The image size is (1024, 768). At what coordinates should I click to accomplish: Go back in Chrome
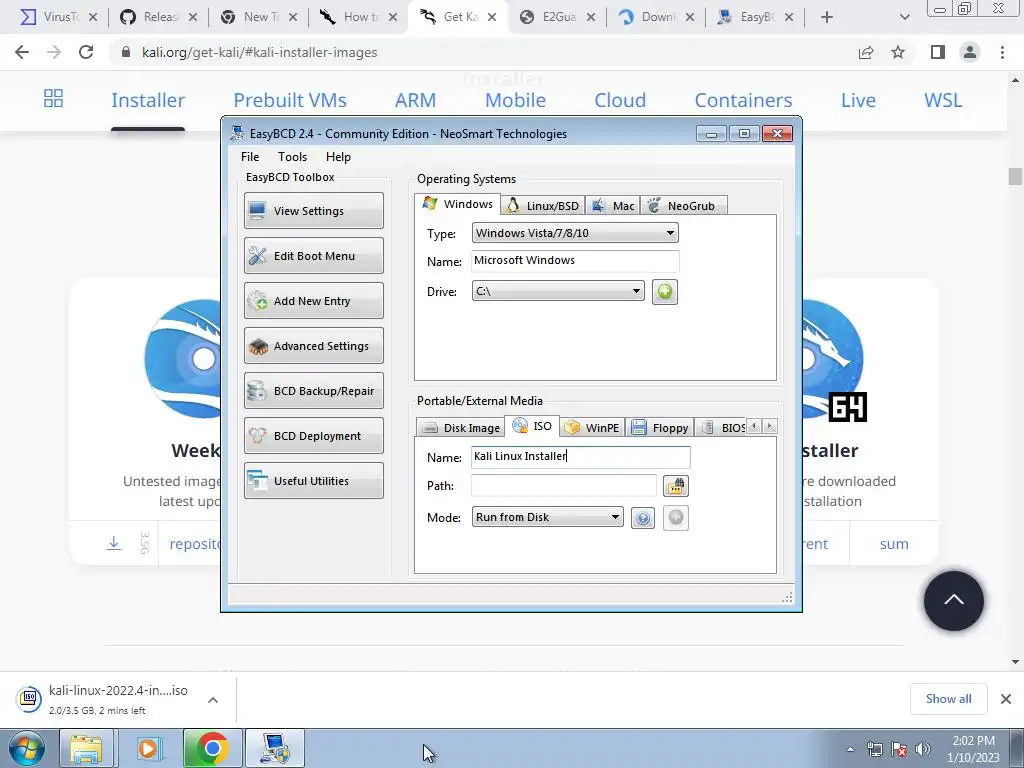[22, 52]
